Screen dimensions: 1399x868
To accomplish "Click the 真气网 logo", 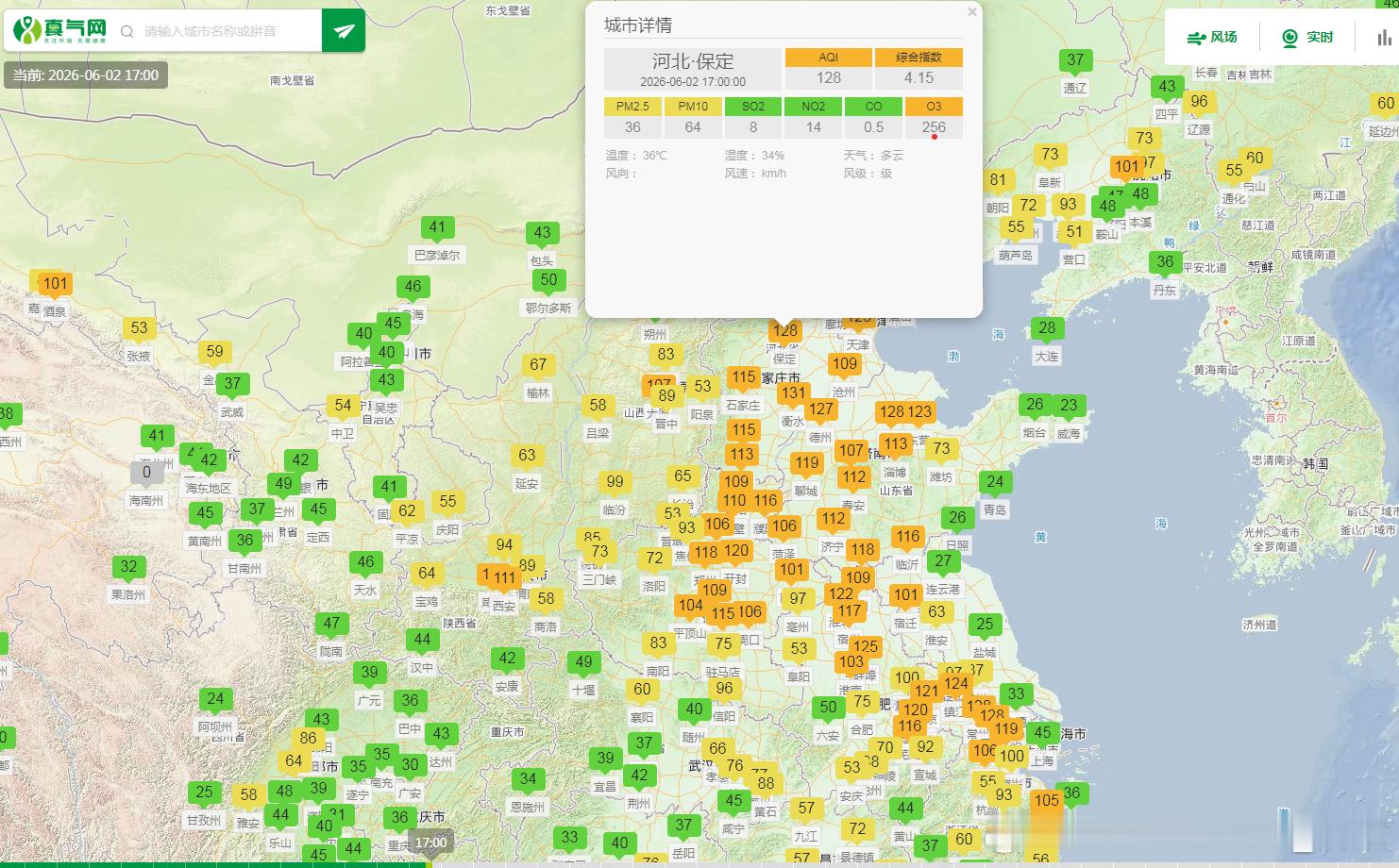I will pos(60,31).
